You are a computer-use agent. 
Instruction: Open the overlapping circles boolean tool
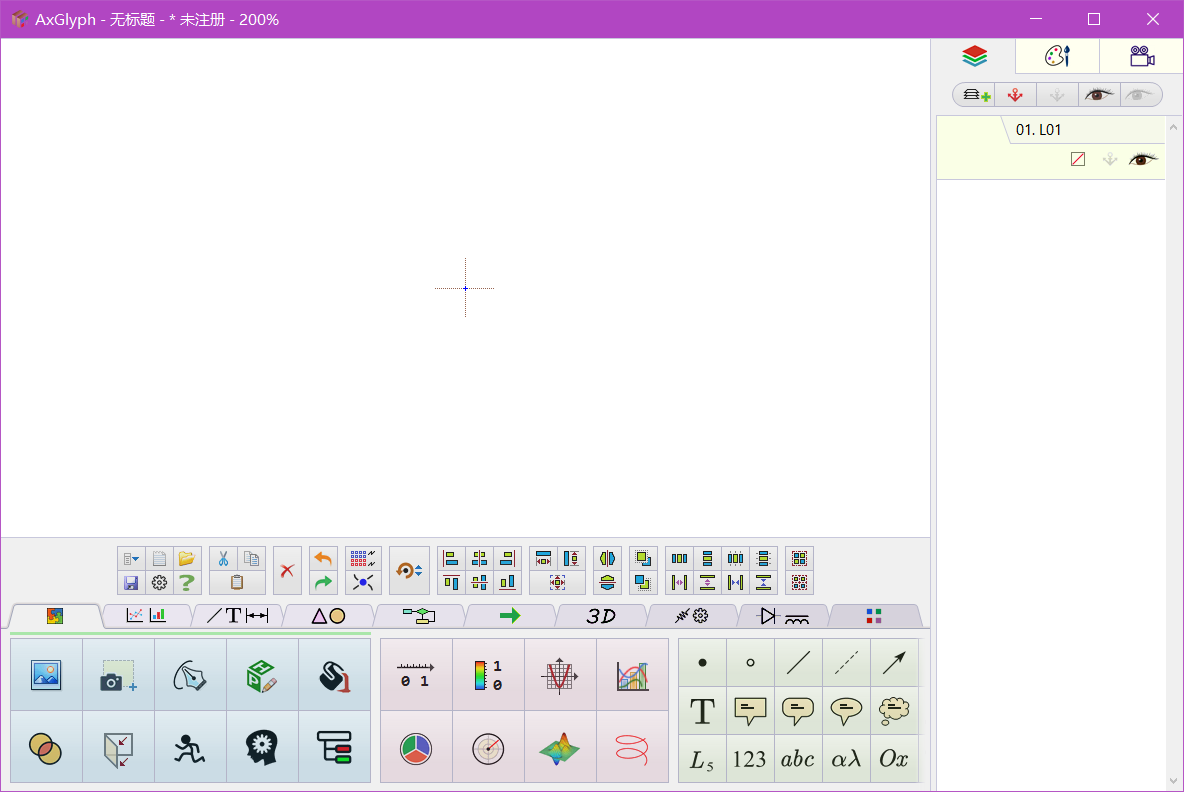(46, 747)
